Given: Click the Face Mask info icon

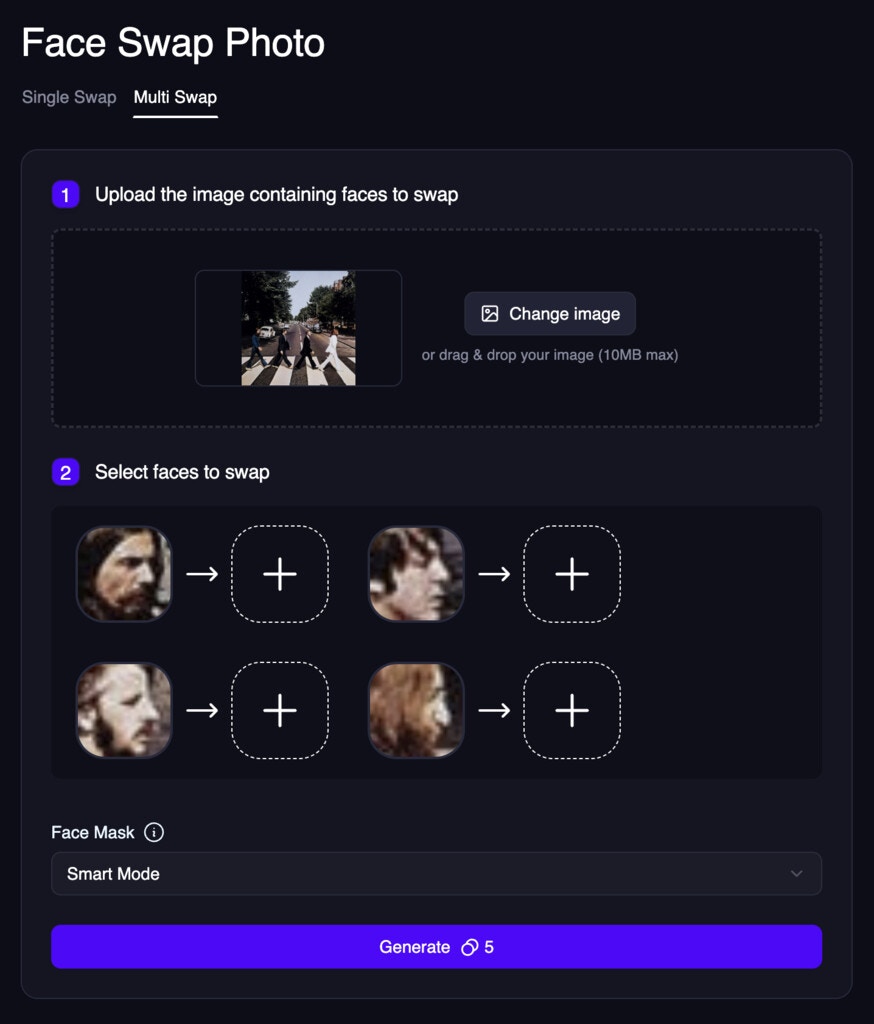Looking at the screenshot, I should coord(154,832).
